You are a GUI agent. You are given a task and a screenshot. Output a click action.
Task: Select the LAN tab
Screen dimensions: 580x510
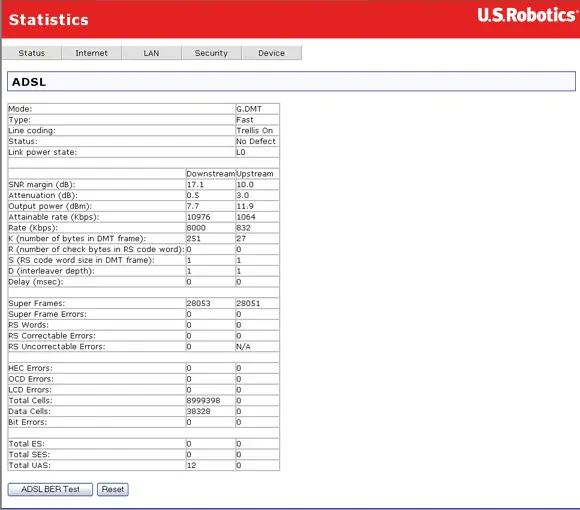pos(151,53)
